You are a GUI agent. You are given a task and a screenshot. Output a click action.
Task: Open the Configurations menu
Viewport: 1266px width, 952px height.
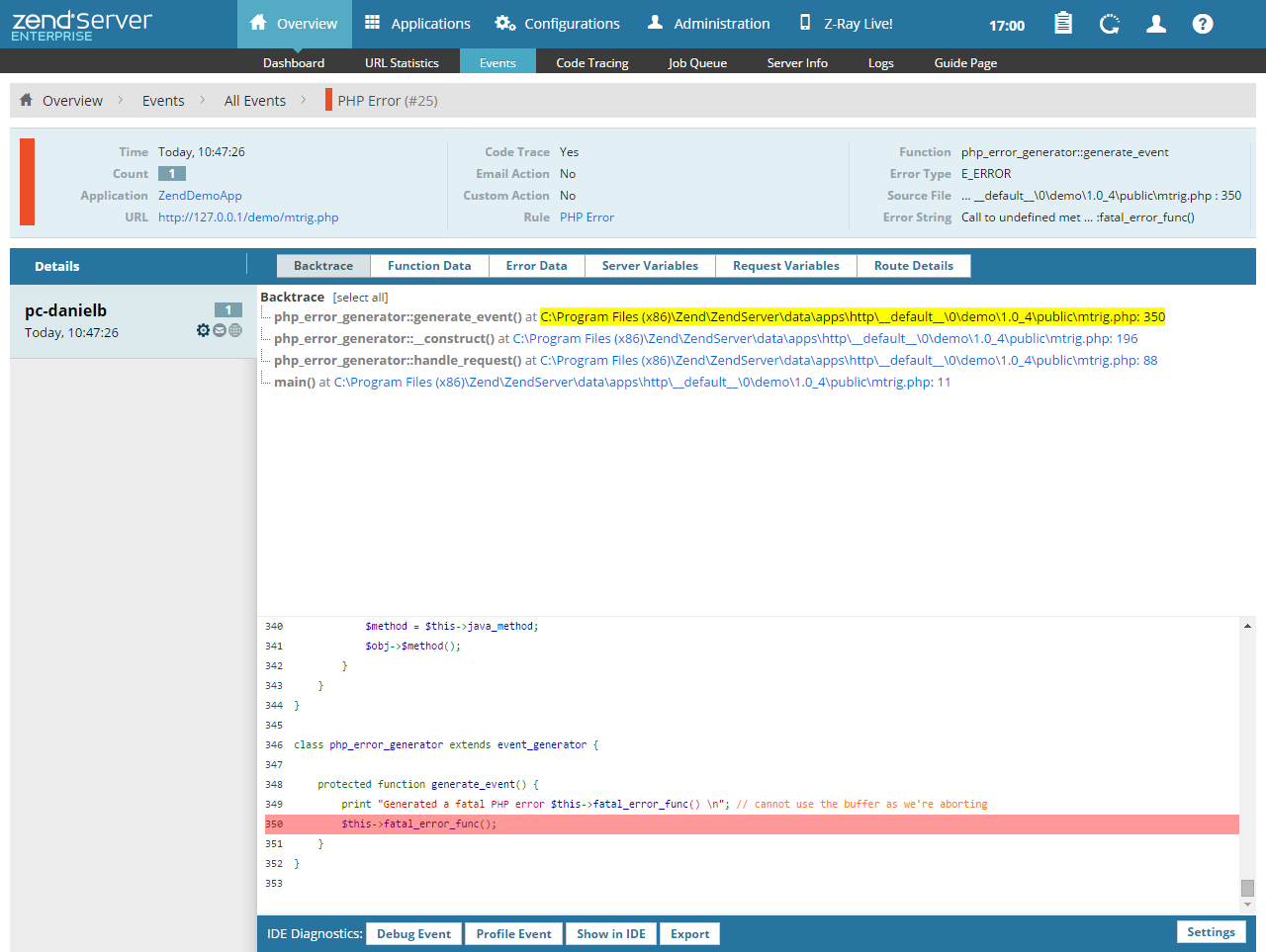point(558,24)
